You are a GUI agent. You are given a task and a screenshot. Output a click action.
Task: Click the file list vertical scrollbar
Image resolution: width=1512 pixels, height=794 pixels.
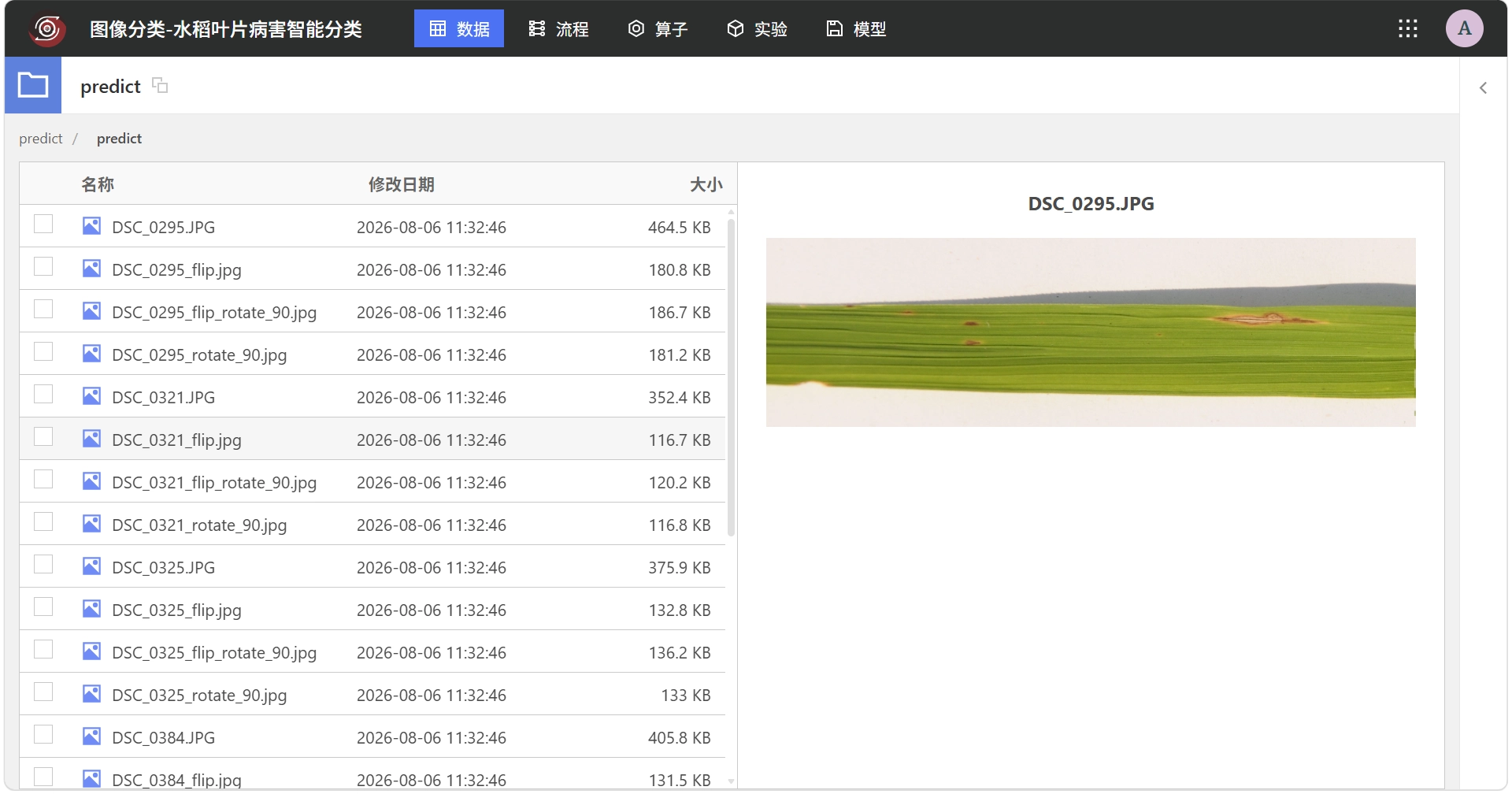pos(731,377)
